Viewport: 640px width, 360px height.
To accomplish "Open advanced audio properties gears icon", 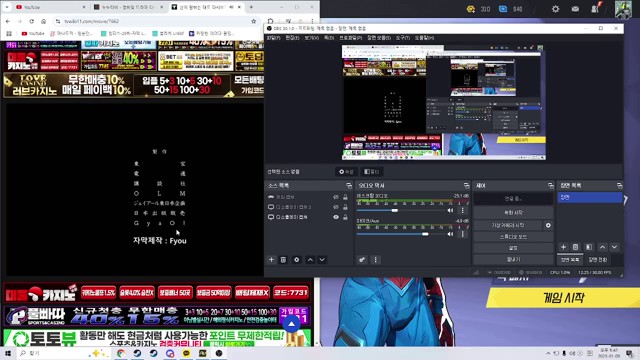I will coord(362,260).
